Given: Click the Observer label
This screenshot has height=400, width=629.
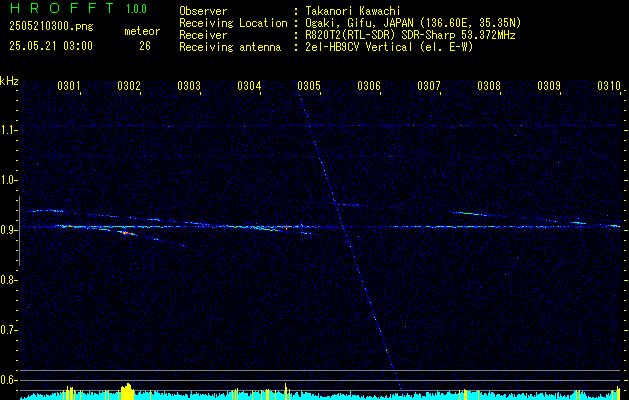Looking at the screenshot, I should (203, 11).
